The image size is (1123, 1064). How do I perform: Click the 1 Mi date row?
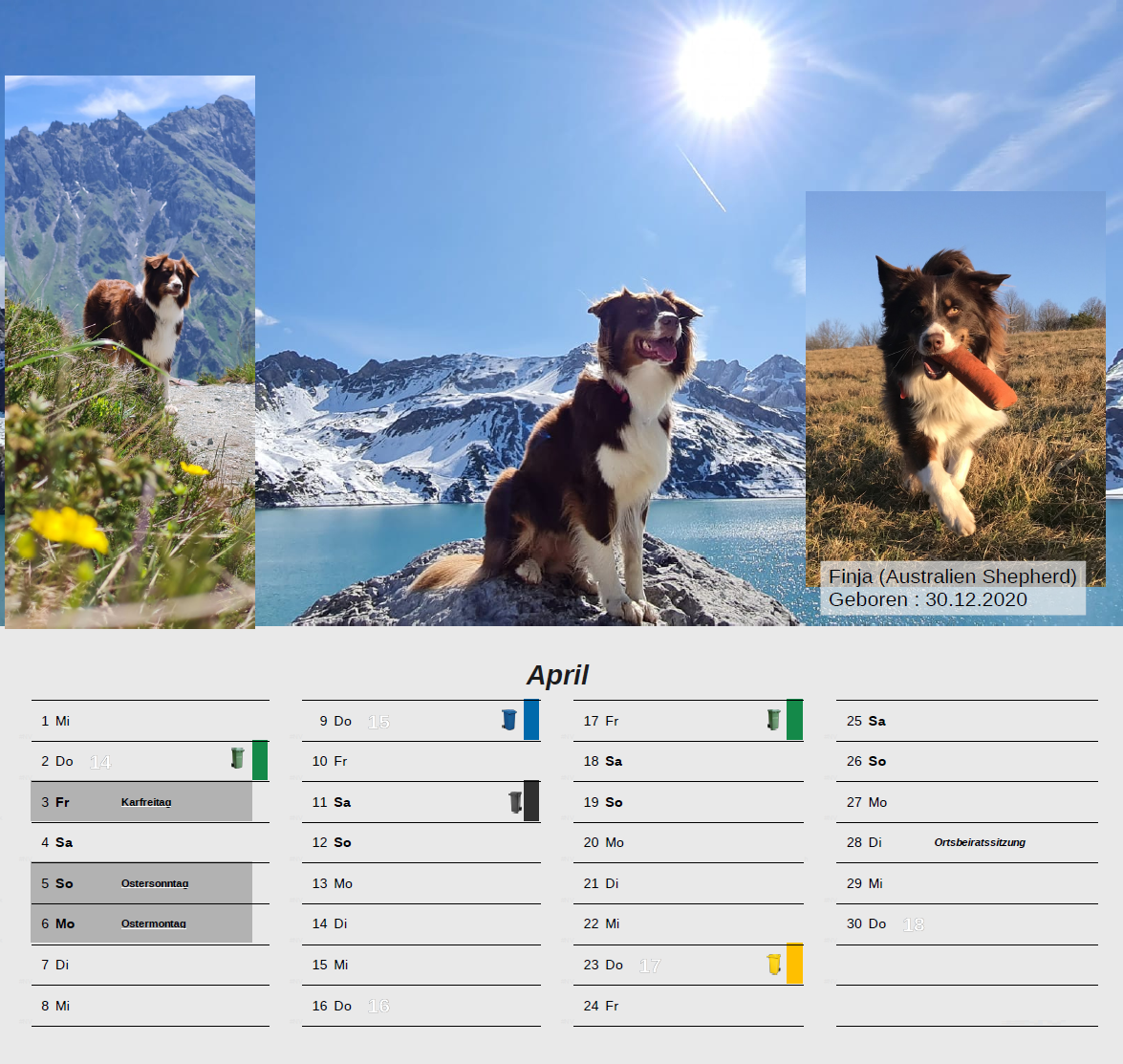[150, 721]
